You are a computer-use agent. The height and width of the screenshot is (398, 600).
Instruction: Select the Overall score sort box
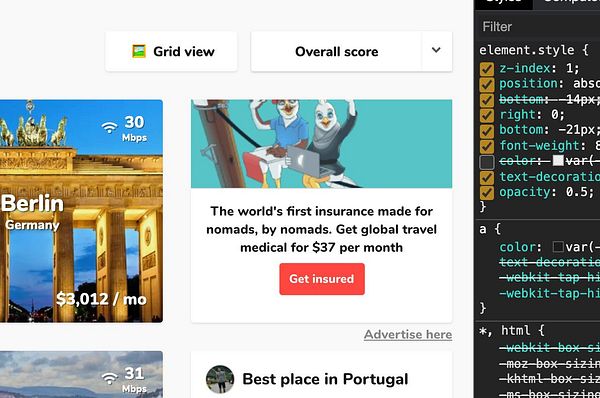[336, 51]
